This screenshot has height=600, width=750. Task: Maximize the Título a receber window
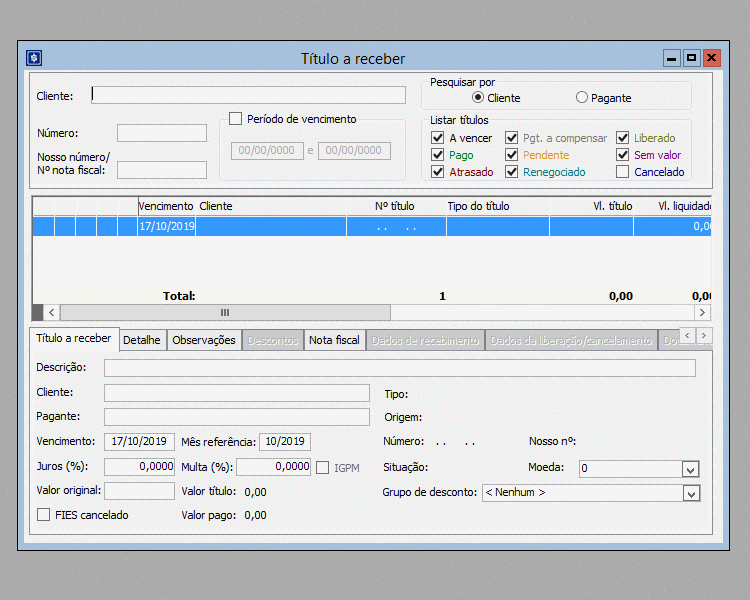click(x=691, y=58)
